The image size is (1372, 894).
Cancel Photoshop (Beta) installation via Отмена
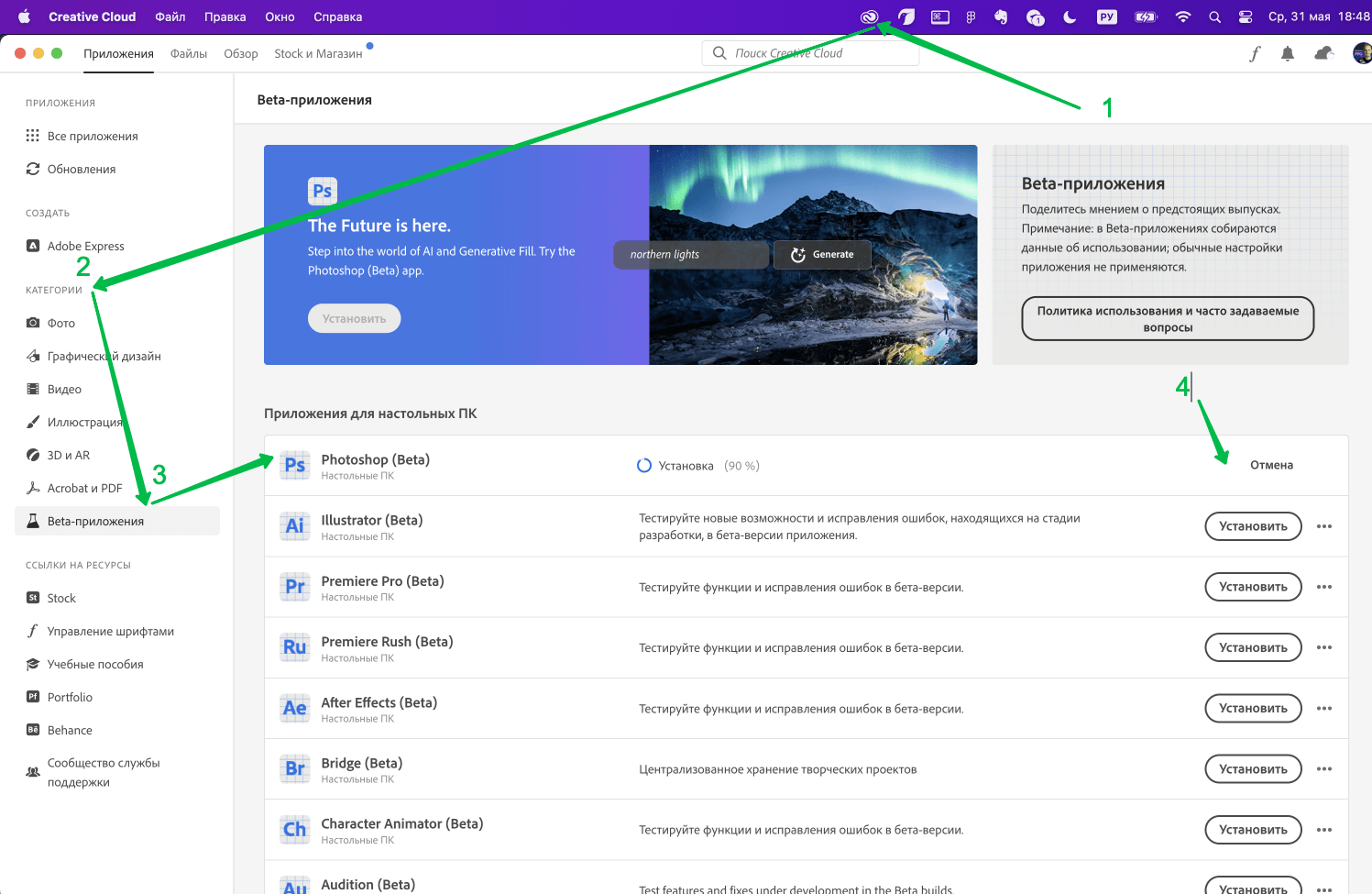tap(1271, 465)
